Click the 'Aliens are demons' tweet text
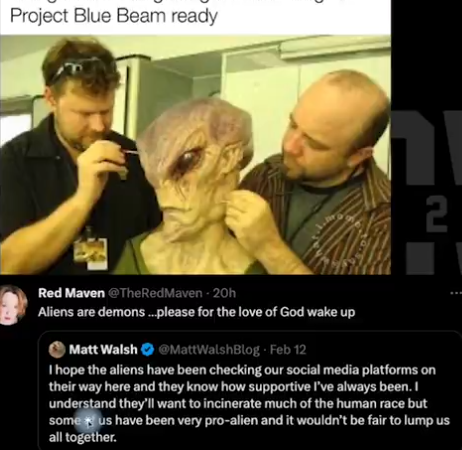Image resolution: width=462 pixels, height=450 pixels. [x=196, y=312]
